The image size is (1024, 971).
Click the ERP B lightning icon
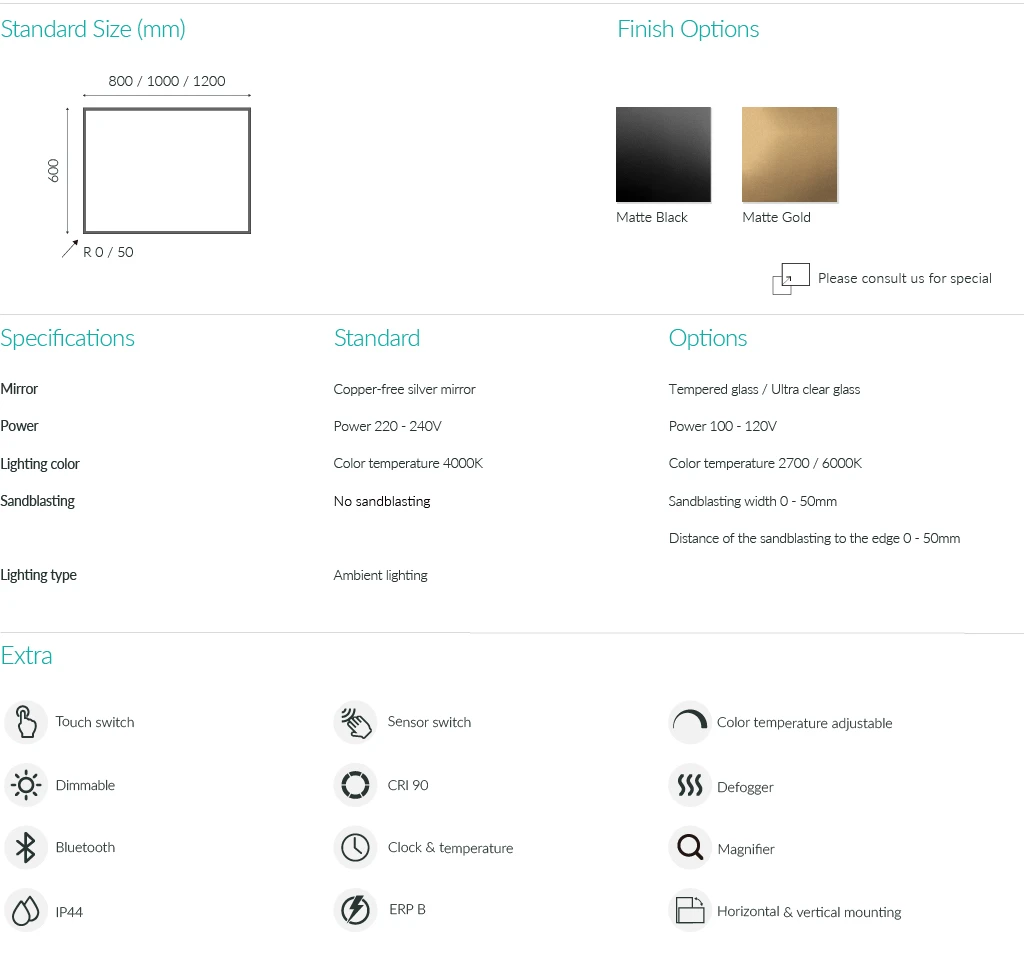355,910
